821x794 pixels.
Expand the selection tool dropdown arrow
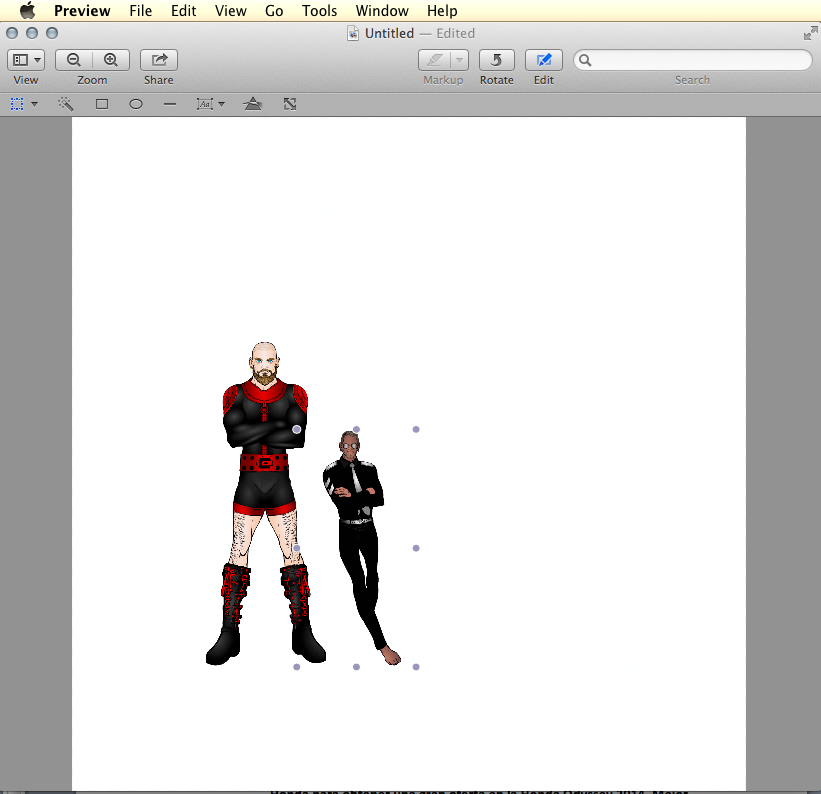coord(34,104)
